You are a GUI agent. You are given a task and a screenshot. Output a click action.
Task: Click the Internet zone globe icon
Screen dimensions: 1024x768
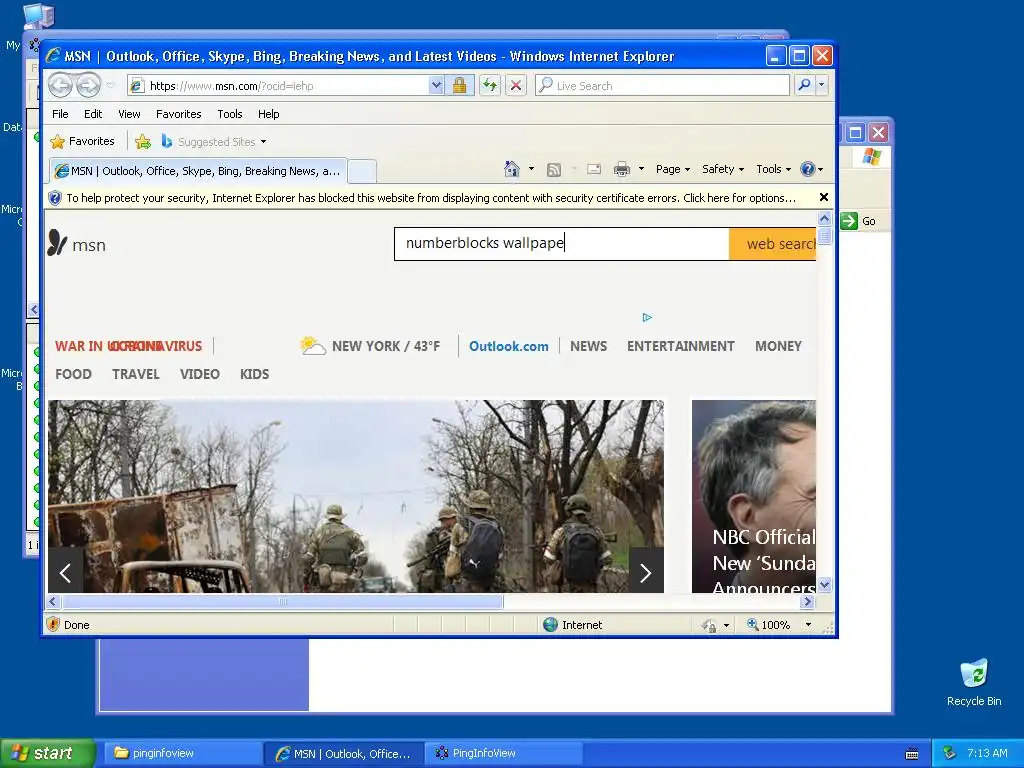coord(551,625)
